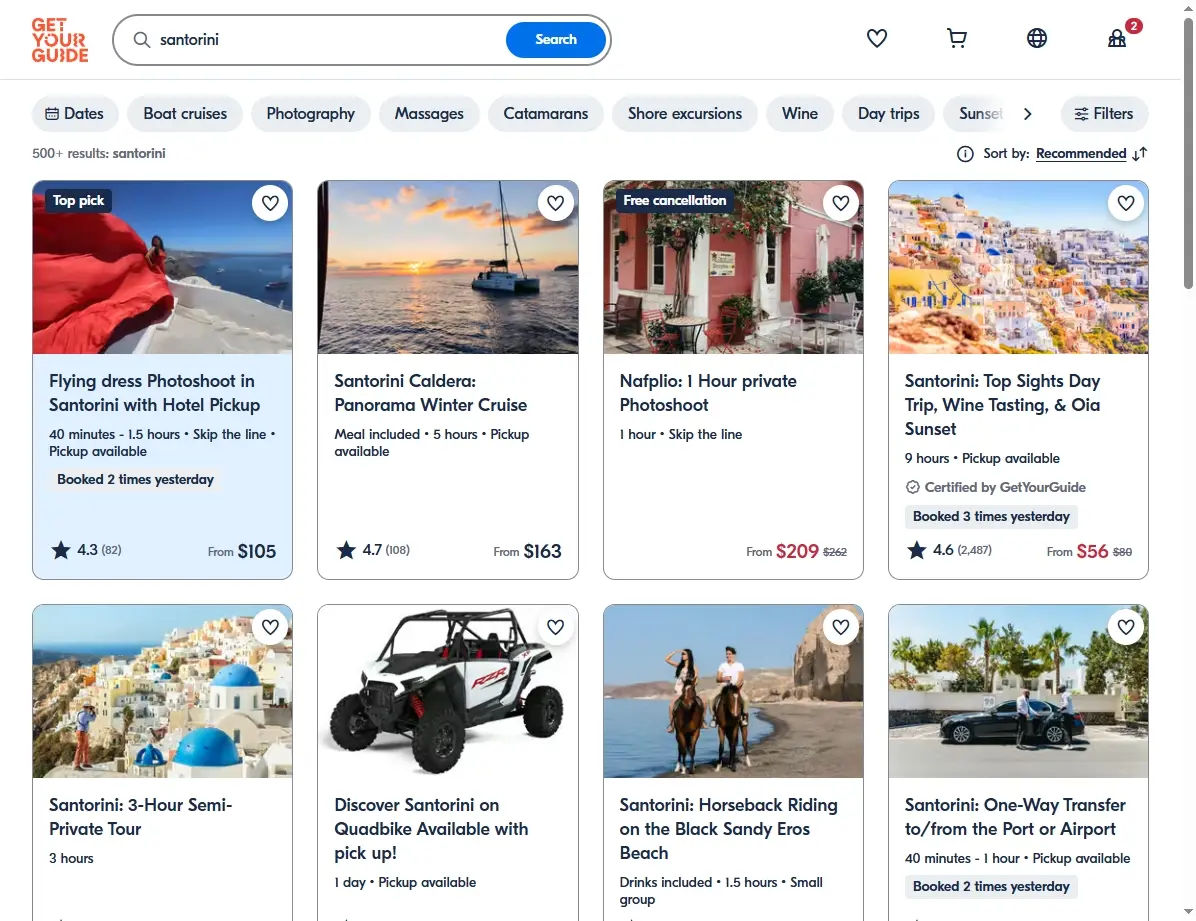Viewport: 1196px width, 921px height.
Task: Click the 500+ results: santorini text
Action: [98, 153]
